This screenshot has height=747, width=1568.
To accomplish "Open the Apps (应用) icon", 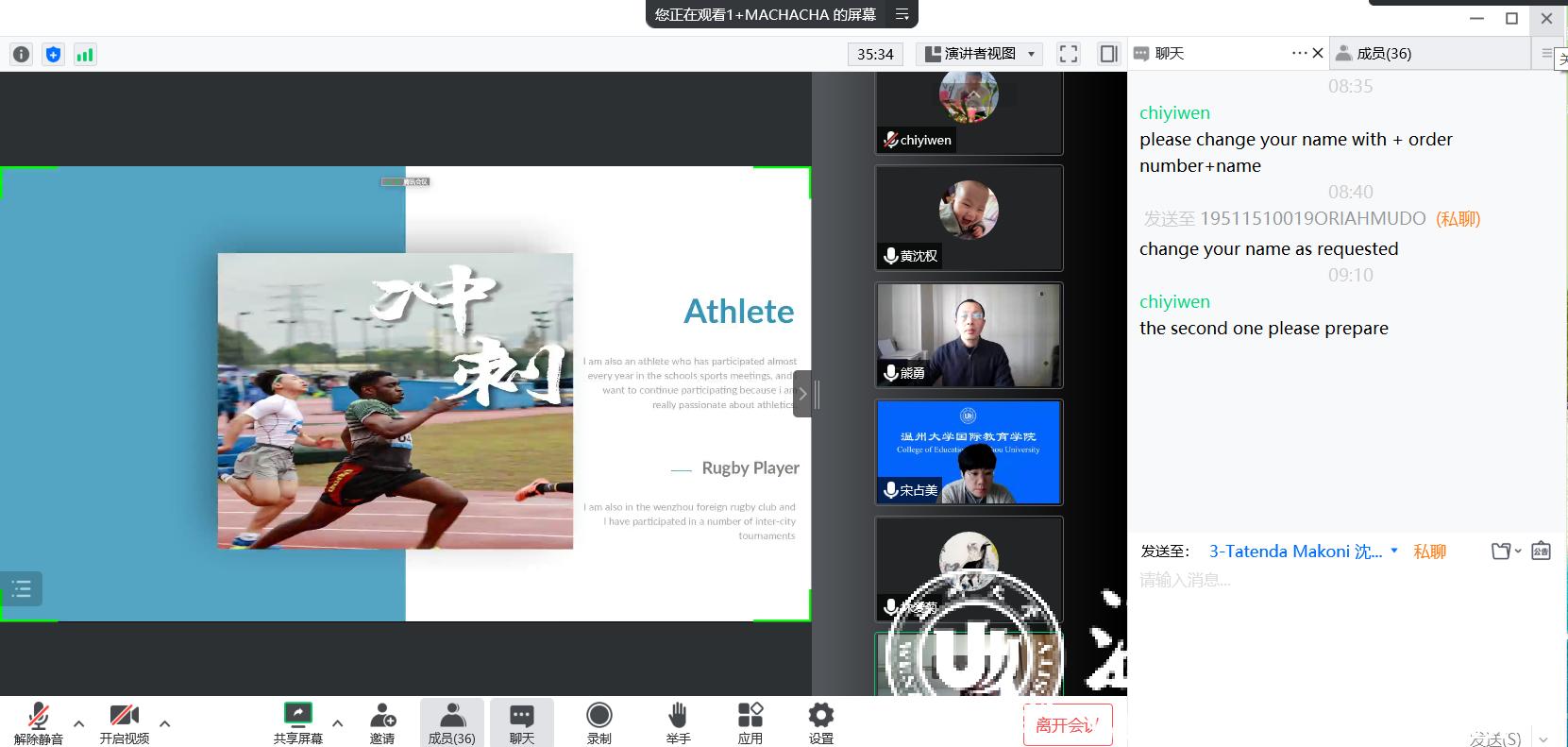I will [750, 723].
